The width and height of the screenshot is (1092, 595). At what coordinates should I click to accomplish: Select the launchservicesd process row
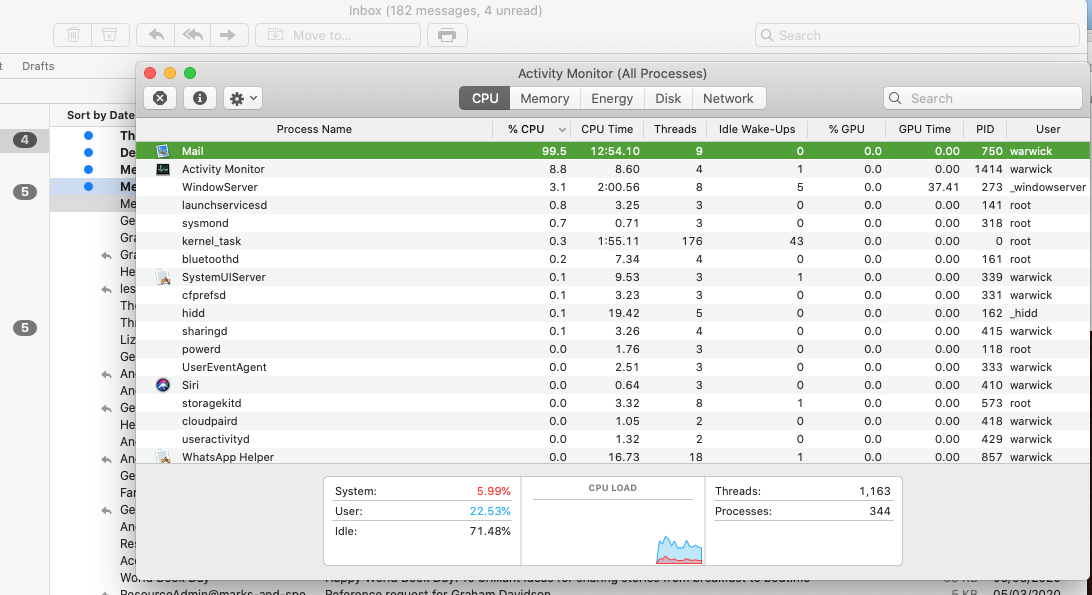(613, 206)
